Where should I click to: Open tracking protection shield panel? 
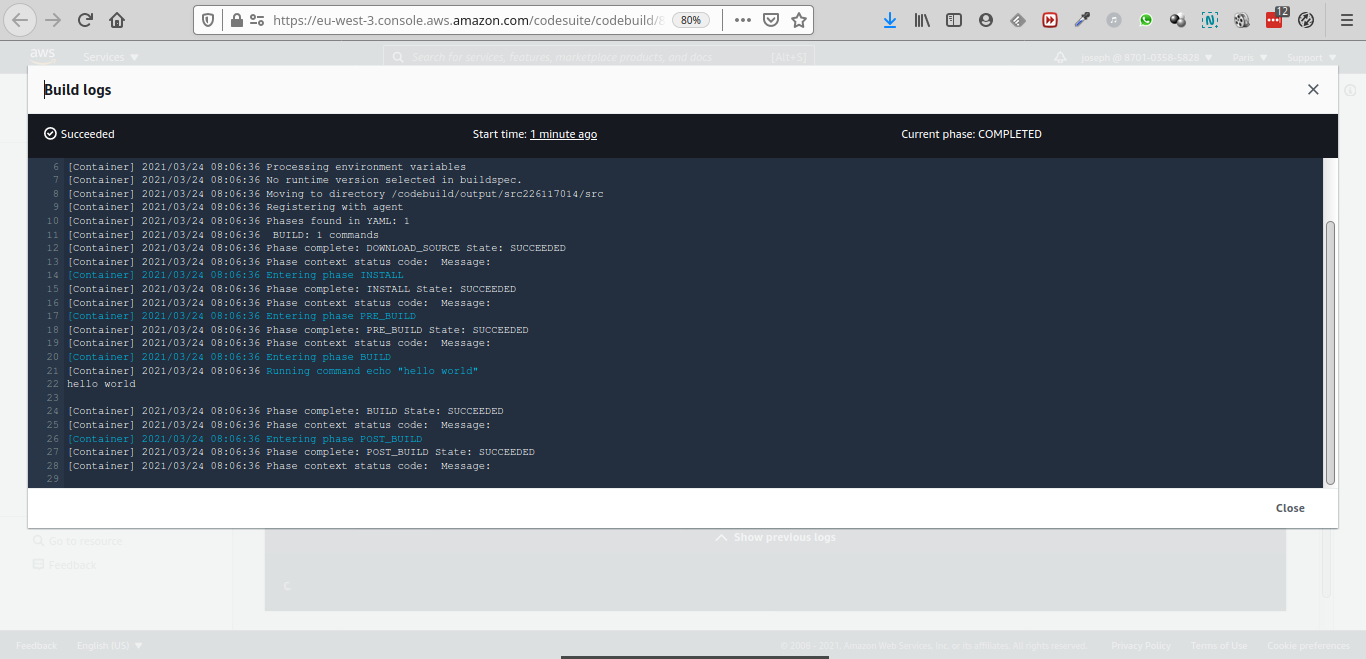tap(208, 20)
